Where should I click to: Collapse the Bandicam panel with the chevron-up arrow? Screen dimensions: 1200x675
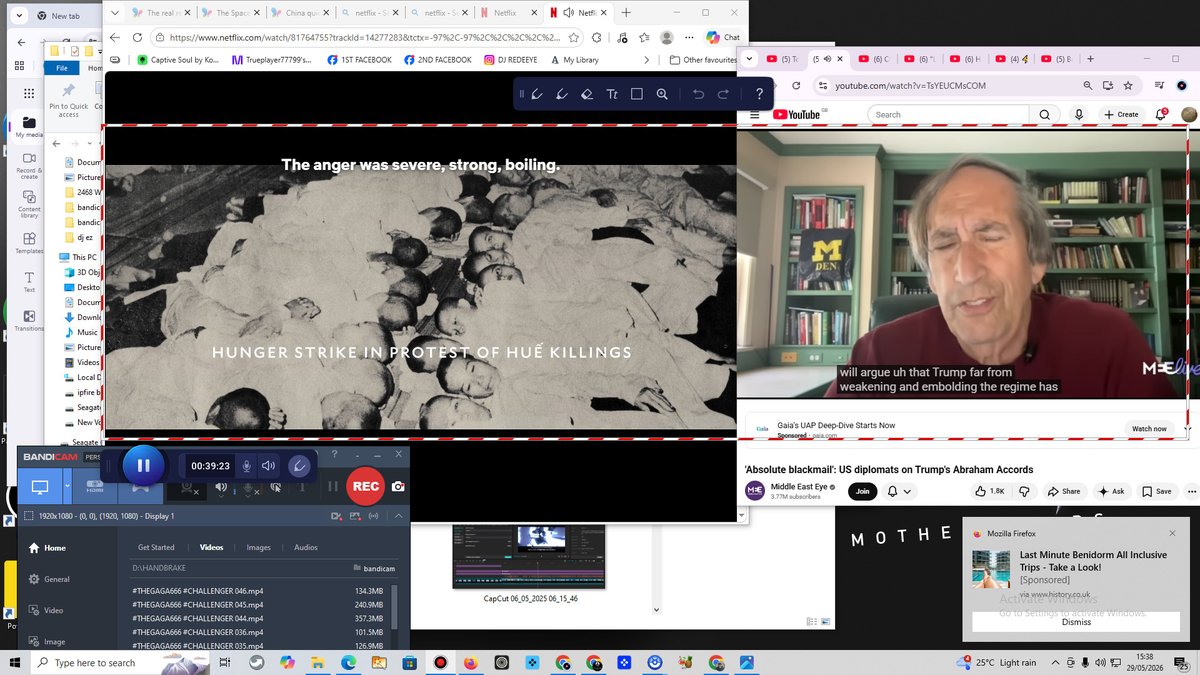398,516
